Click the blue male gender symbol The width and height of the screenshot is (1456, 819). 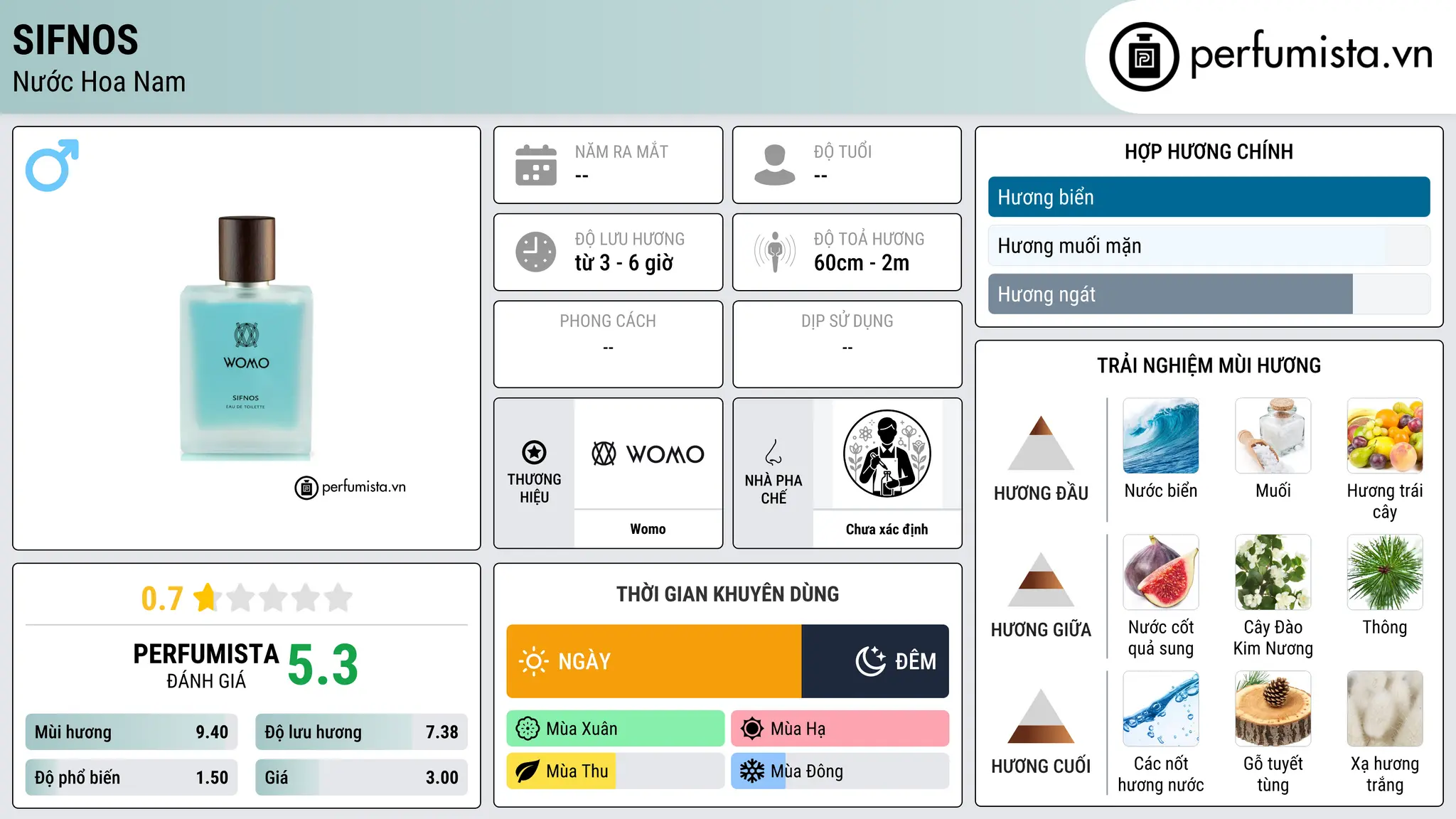tap(52, 165)
